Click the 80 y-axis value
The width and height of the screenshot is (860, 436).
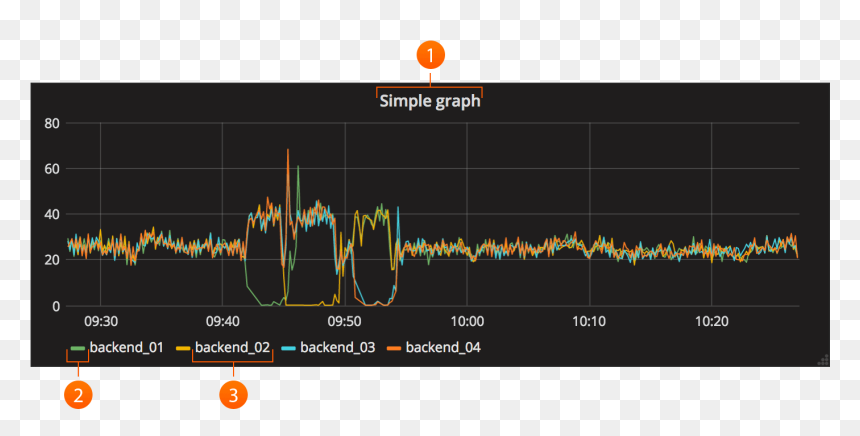click(52, 123)
